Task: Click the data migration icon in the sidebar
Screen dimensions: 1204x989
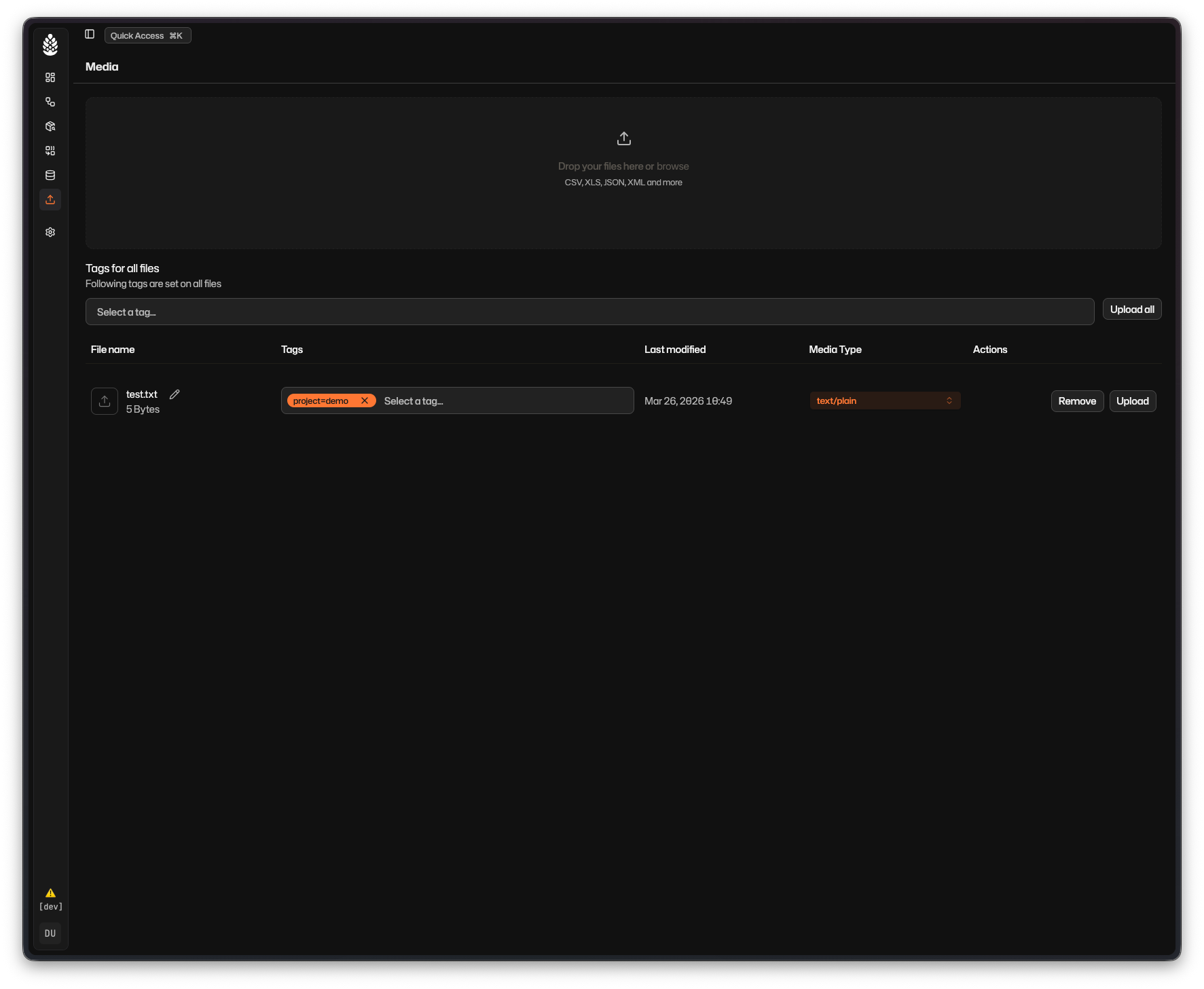Action: [x=50, y=151]
